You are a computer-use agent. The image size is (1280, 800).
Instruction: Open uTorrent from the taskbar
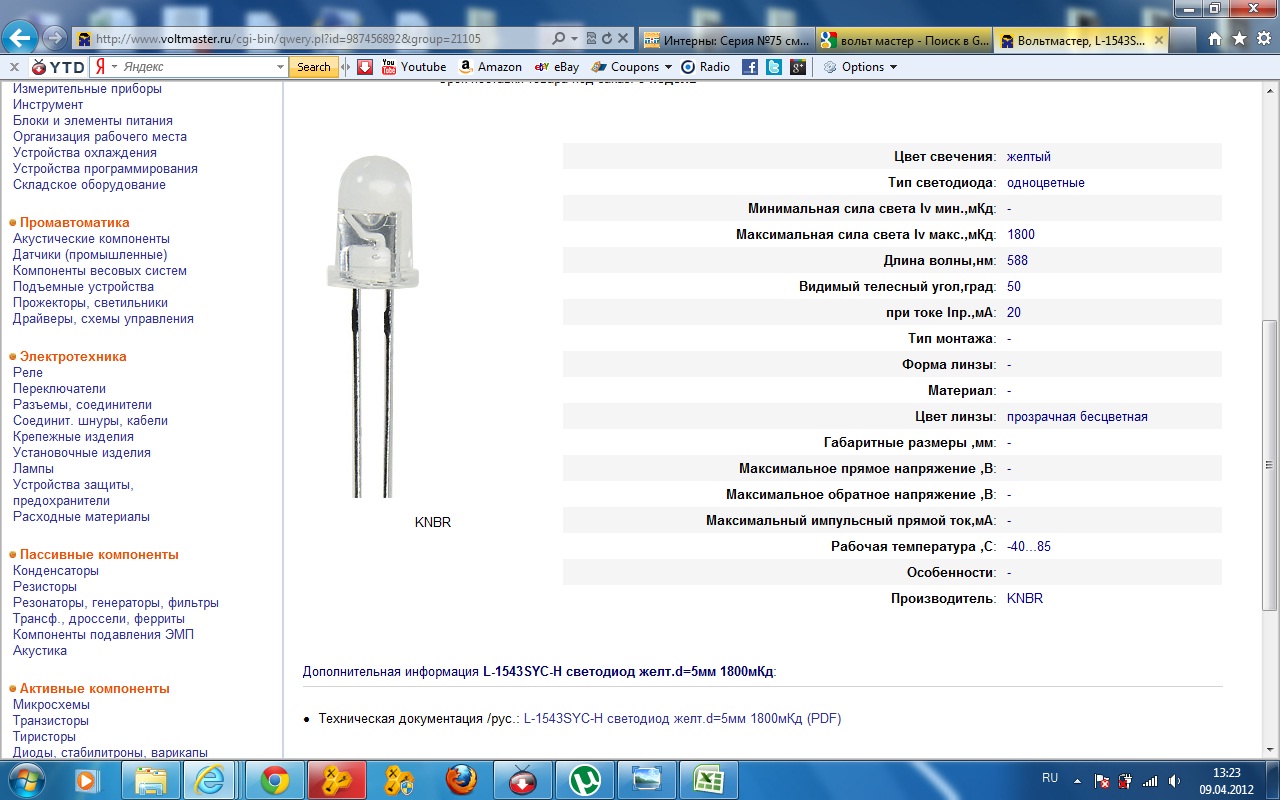point(585,779)
